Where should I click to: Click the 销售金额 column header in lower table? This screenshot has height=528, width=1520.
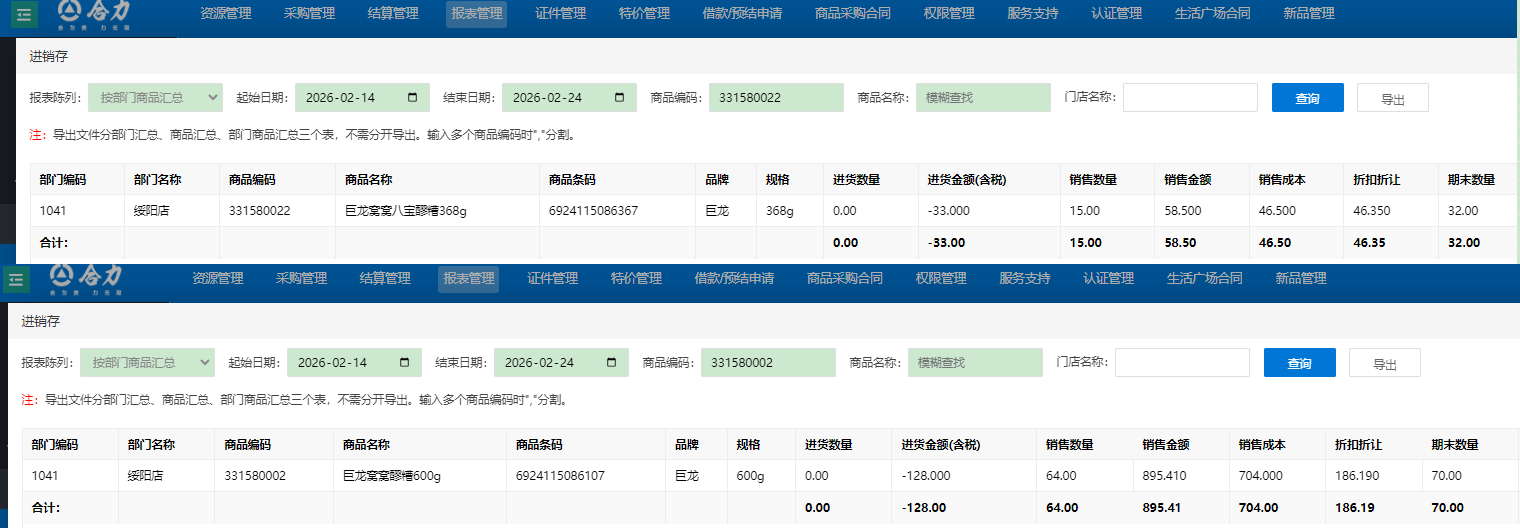coord(1166,445)
